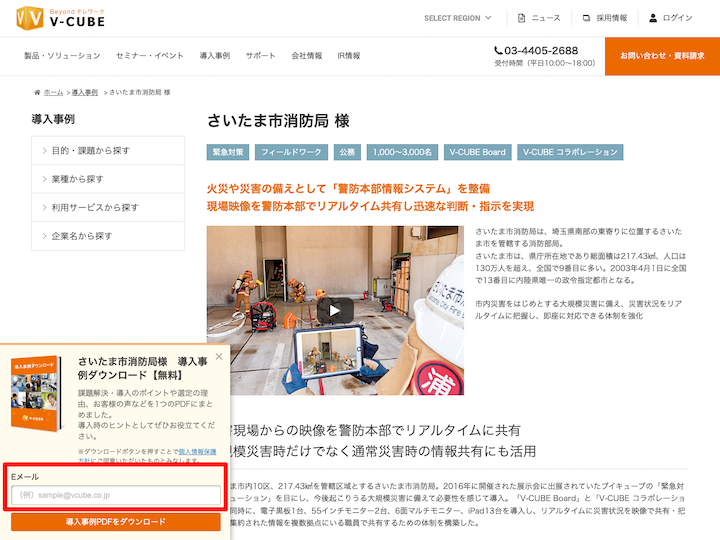This screenshot has height=540, width=720.
Task: Focus the Eメール input field
Action: pos(116,495)
